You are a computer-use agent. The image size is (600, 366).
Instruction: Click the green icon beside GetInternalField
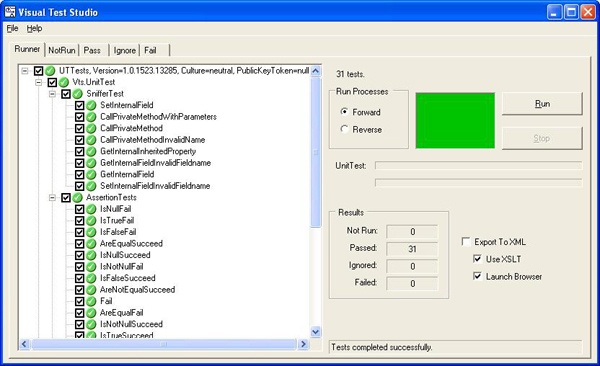pos(91,175)
